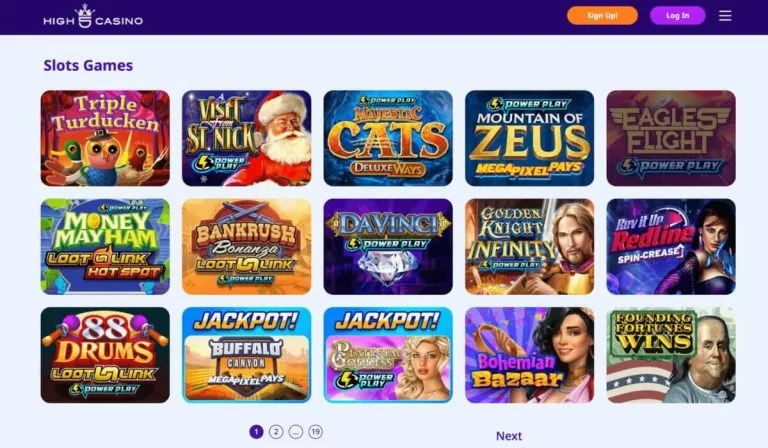Go to page 2 of slots
768x448 pixels.
[276, 432]
